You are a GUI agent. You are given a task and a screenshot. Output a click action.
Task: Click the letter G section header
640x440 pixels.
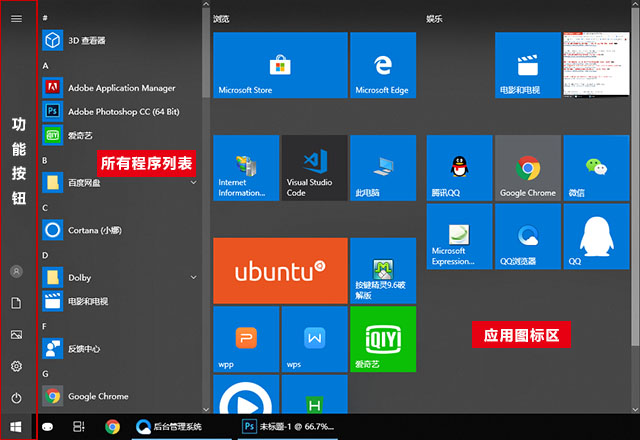[45, 374]
